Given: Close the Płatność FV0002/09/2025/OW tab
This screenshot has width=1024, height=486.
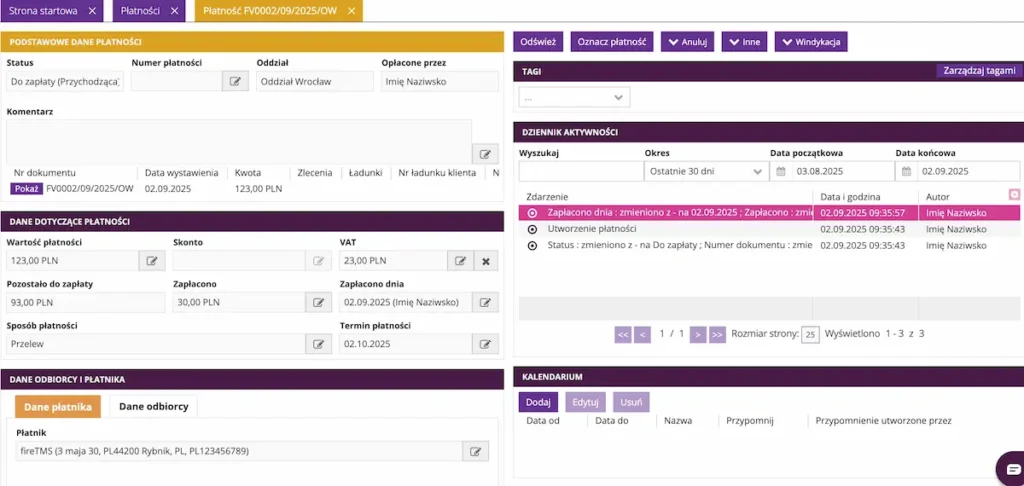Looking at the screenshot, I should [x=351, y=11].
